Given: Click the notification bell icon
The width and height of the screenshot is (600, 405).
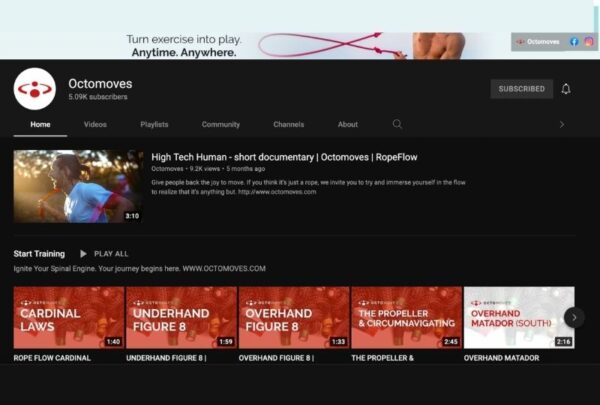Looking at the screenshot, I should (x=566, y=89).
